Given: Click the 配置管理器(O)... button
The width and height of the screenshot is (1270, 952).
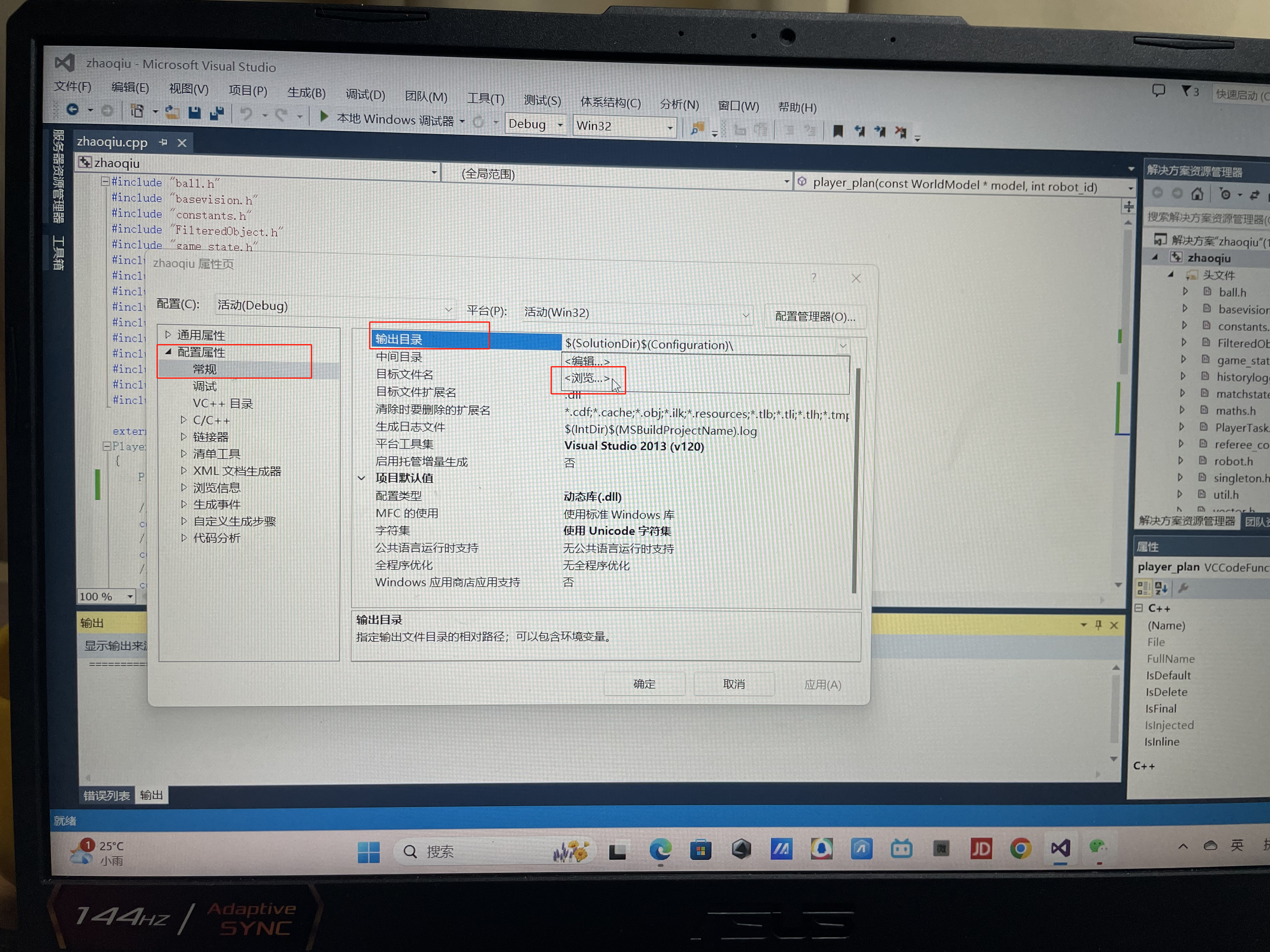Looking at the screenshot, I should click(x=815, y=317).
